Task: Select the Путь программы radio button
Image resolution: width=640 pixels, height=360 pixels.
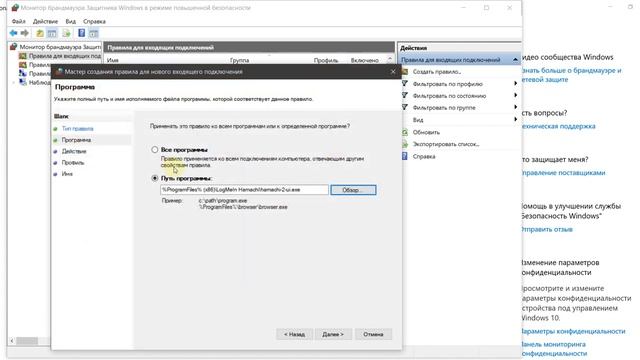Action: click(155, 178)
